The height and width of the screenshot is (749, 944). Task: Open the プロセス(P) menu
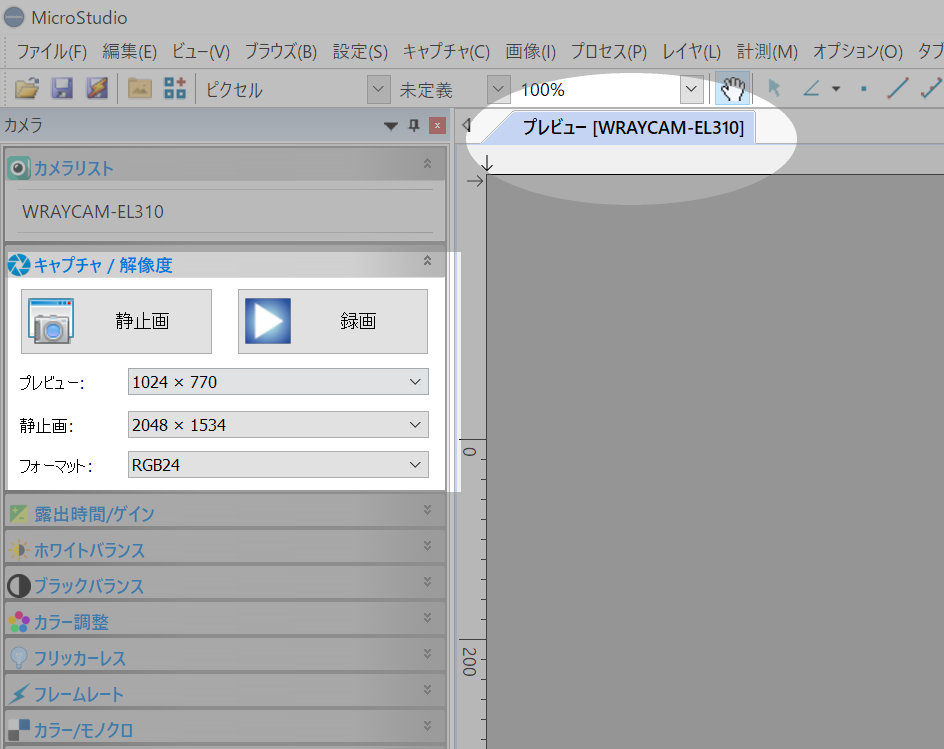609,52
